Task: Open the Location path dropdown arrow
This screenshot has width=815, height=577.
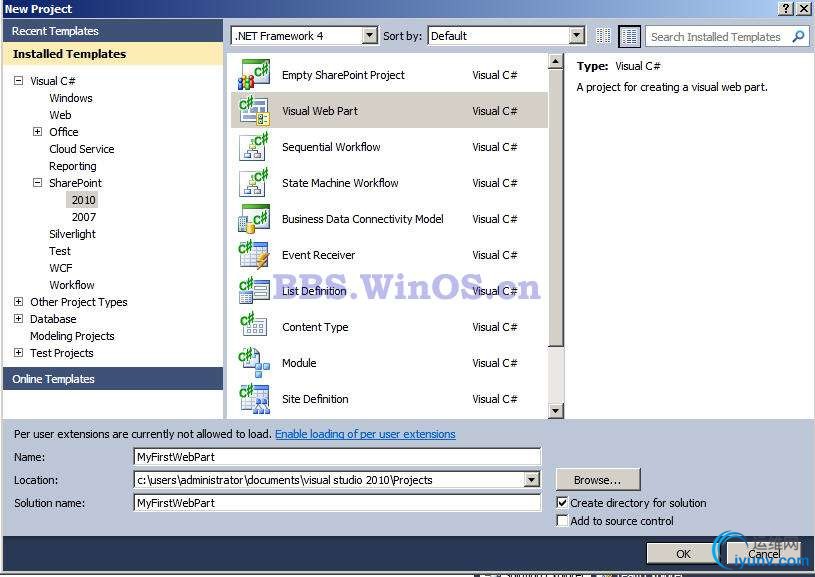Action: coord(532,479)
